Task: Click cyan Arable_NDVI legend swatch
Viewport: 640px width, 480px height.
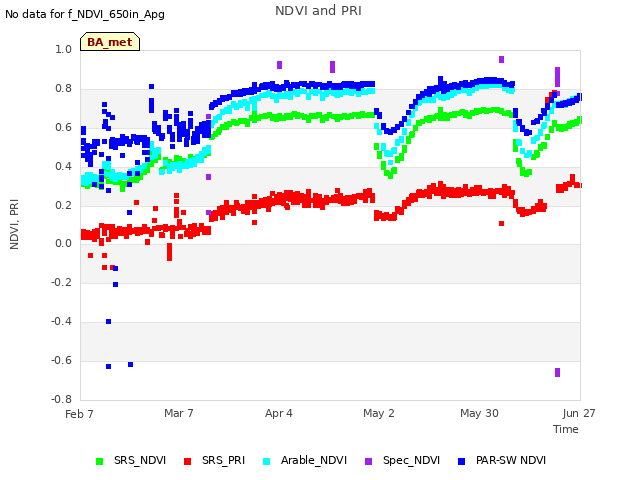Action: click(x=267, y=462)
